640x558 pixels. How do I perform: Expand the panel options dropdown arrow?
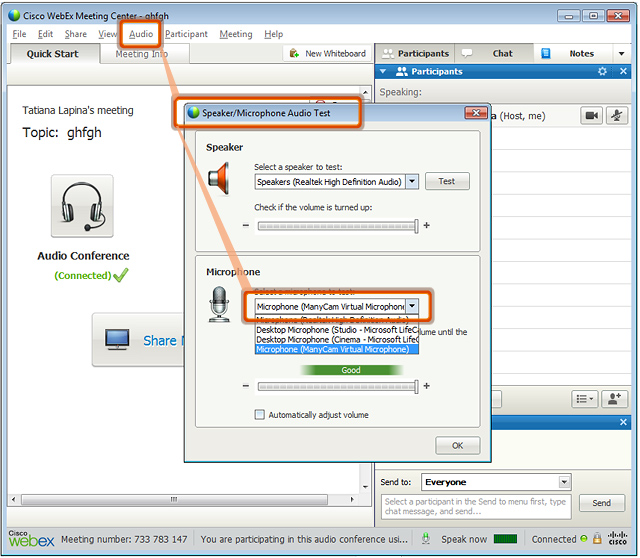tap(622, 53)
